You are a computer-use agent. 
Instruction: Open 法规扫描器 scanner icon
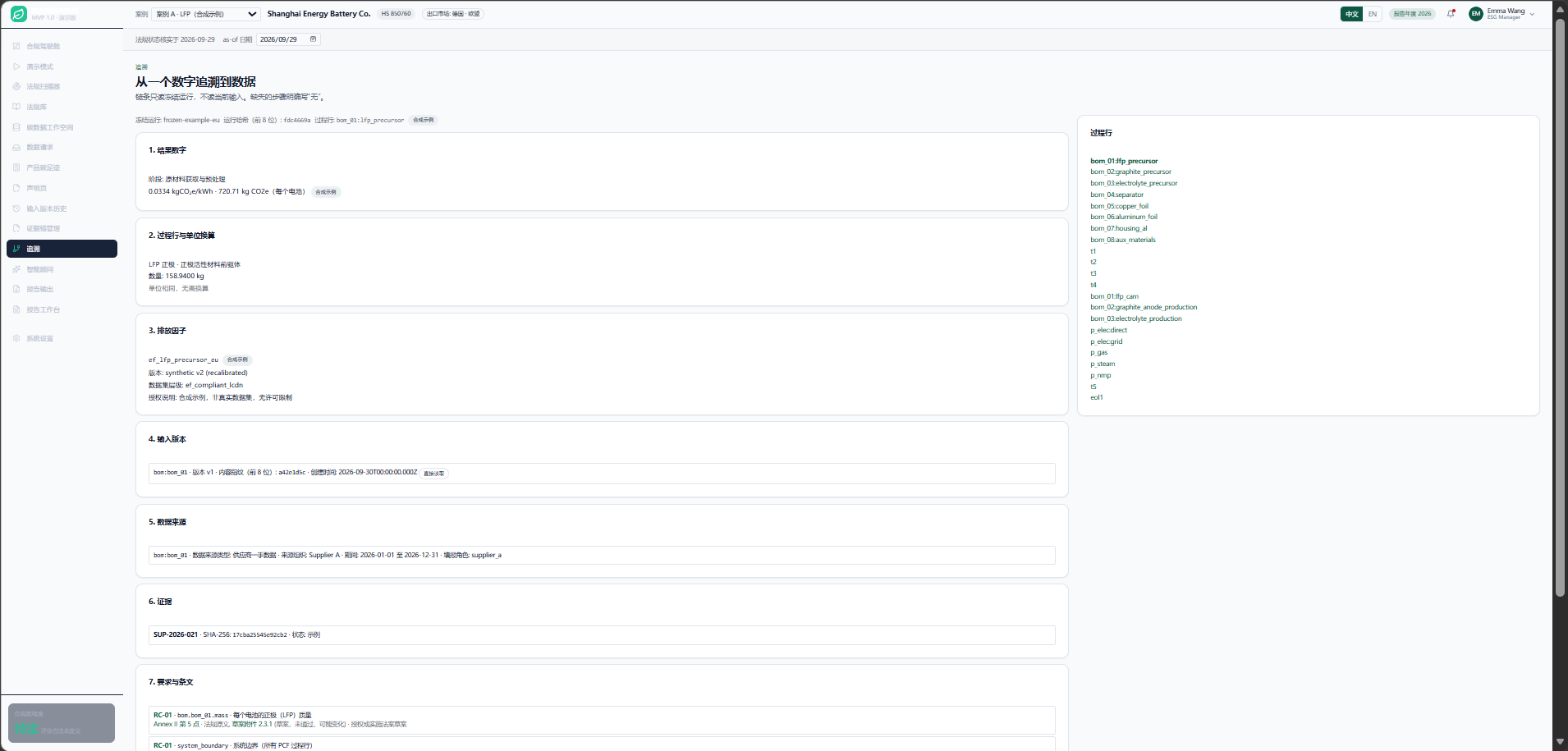coord(16,86)
